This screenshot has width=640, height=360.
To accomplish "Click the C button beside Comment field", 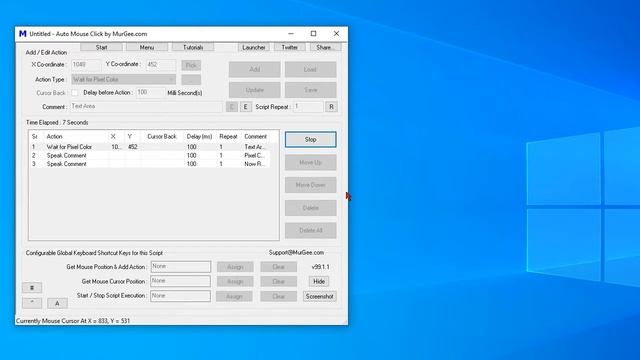I will point(231,107).
